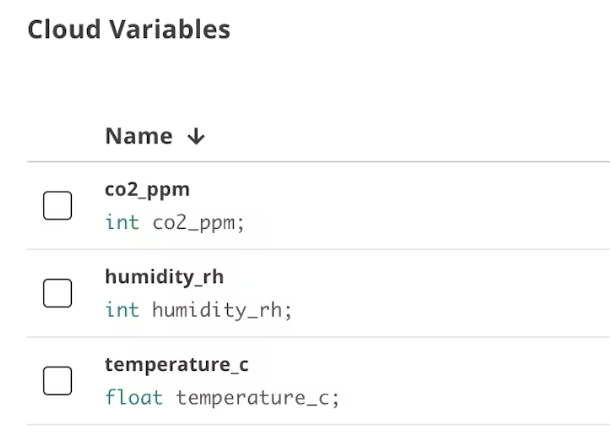Click the int keyword of co2_ppm declaration
This screenshot has width=611, height=435.
pyautogui.click(x=122, y=223)
